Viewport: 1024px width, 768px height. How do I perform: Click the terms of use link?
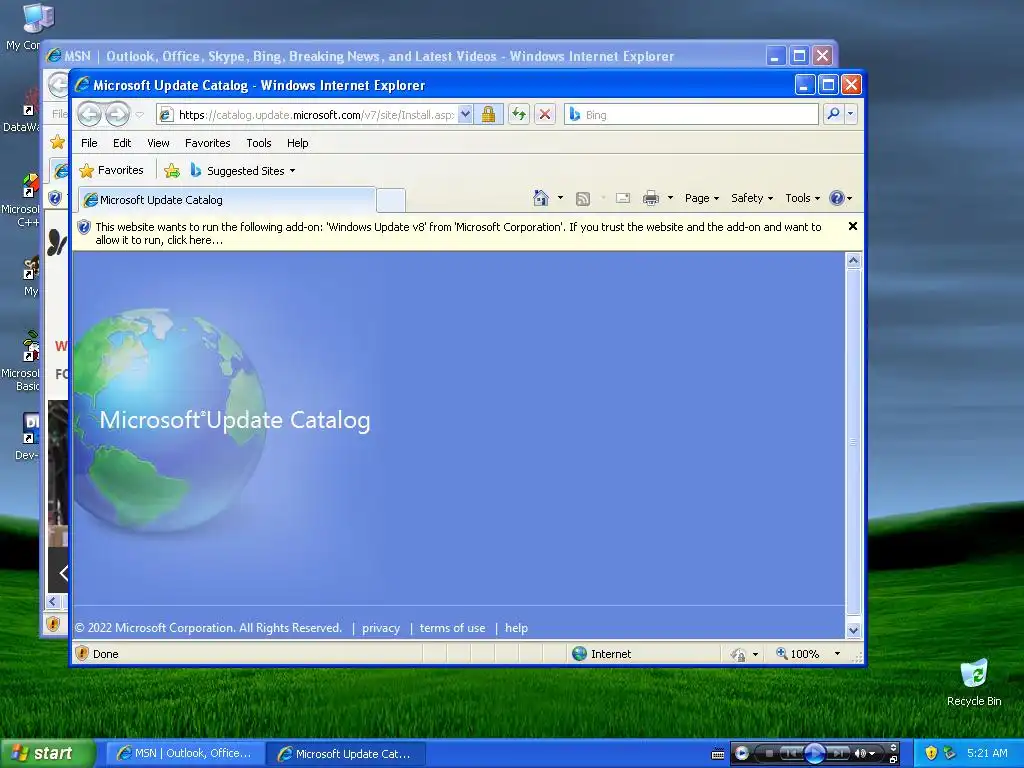[x=452, y=628]
